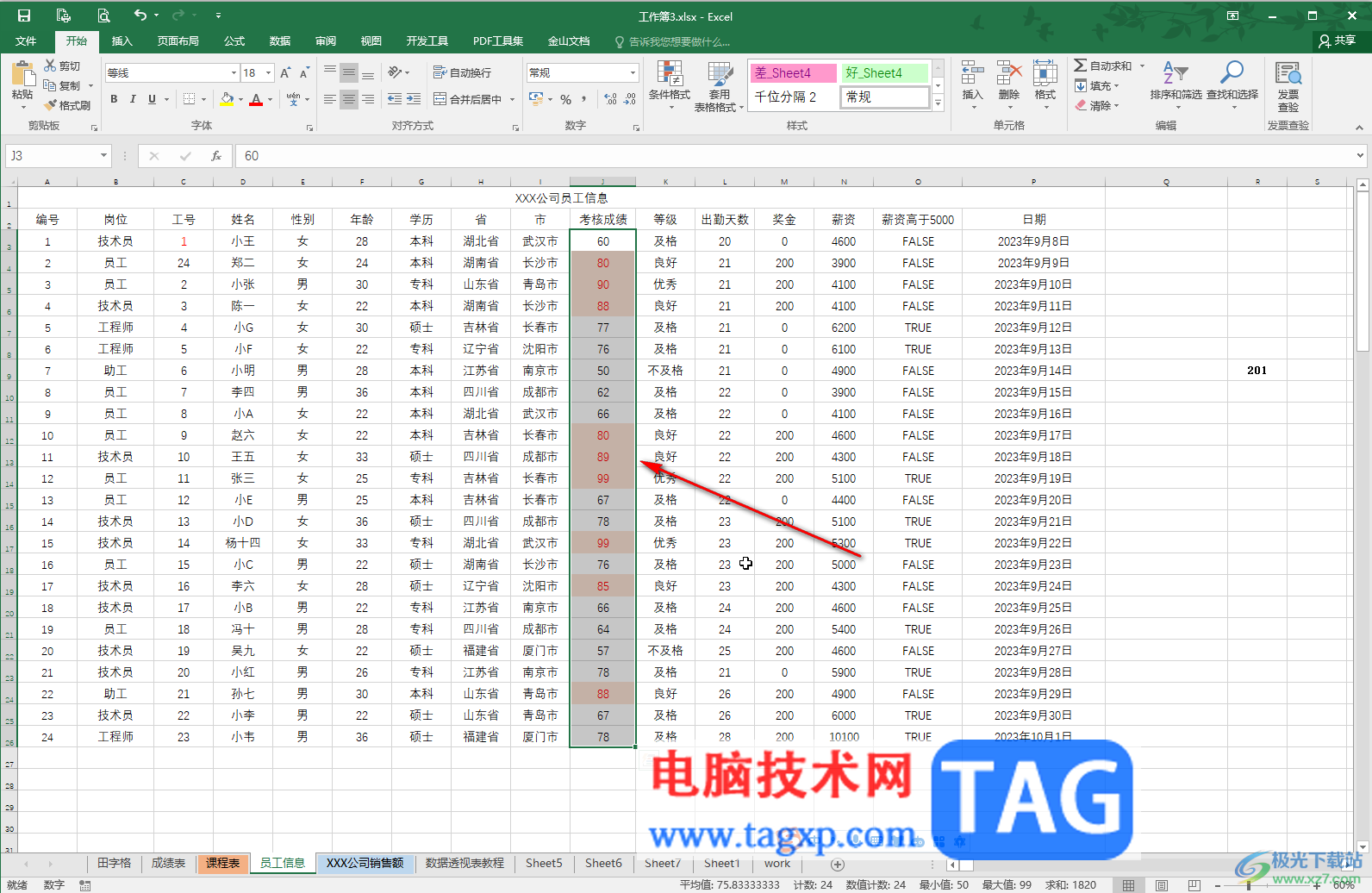This screenshot has width=1372, height=893.
Task: Increase the cell indent
Action: click(x=414, y=99)
